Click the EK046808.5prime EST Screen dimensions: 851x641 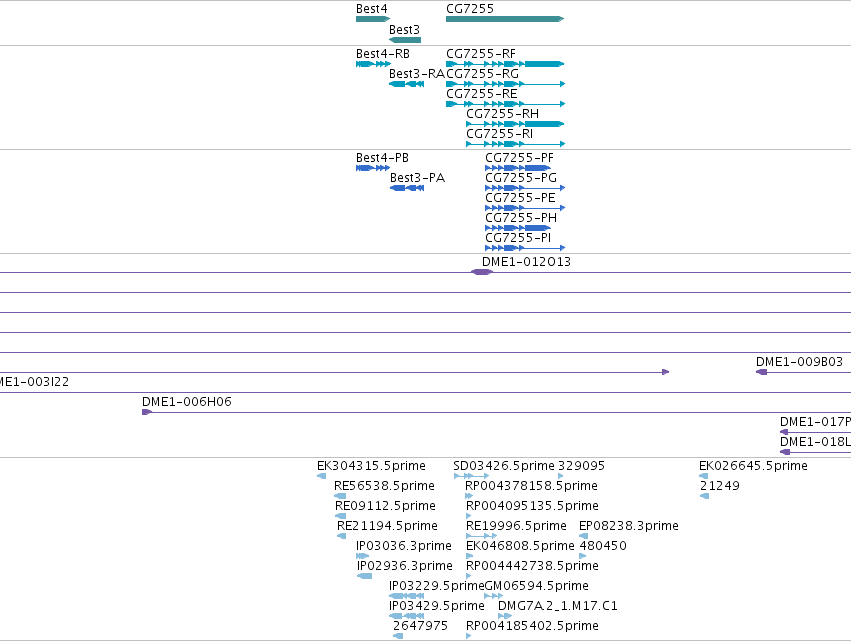click(x=469, y=556)
